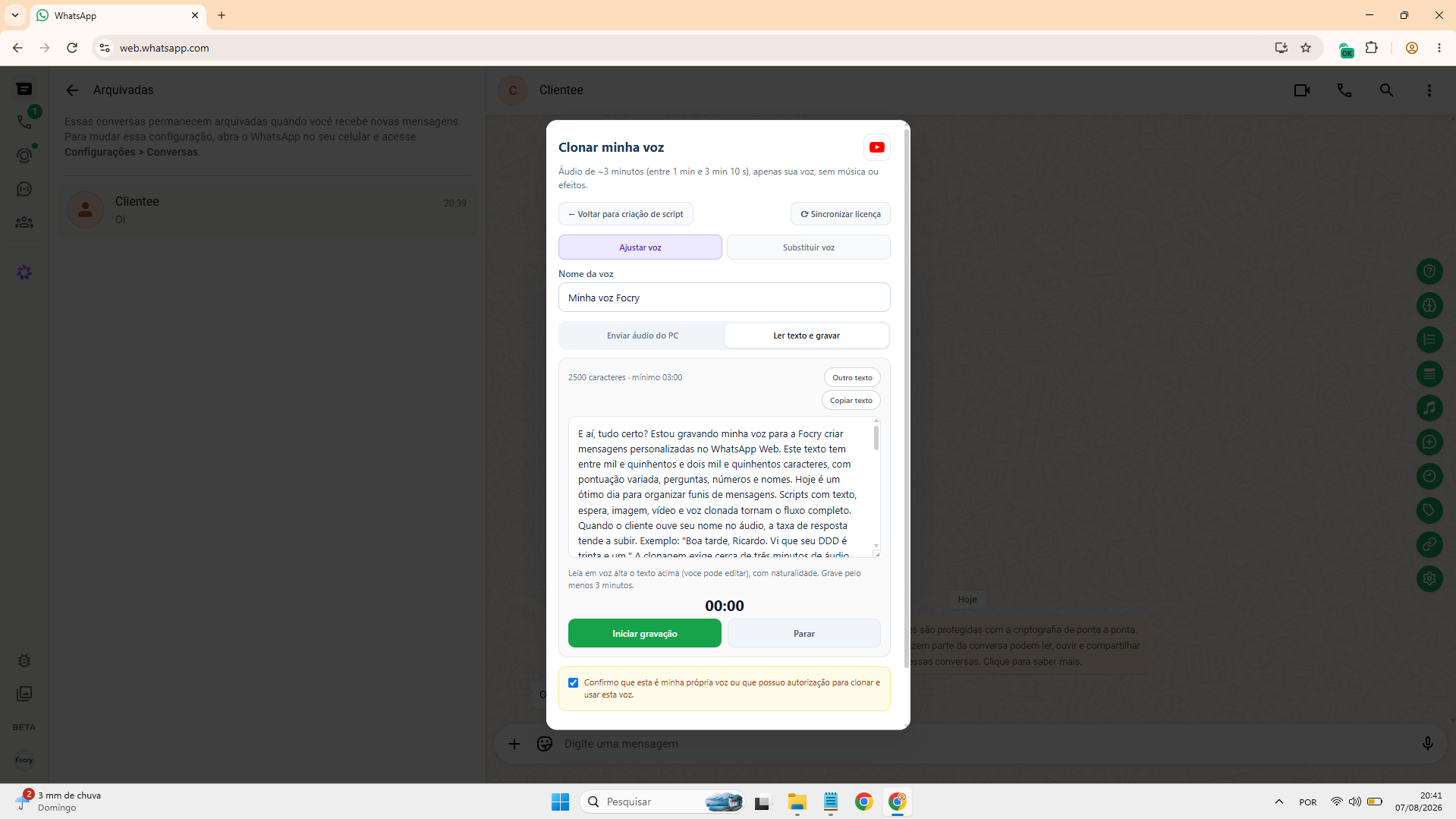The image size is (1456, 819).
Task: Click the music note audio extension icon
Action: pos(1429,408)
